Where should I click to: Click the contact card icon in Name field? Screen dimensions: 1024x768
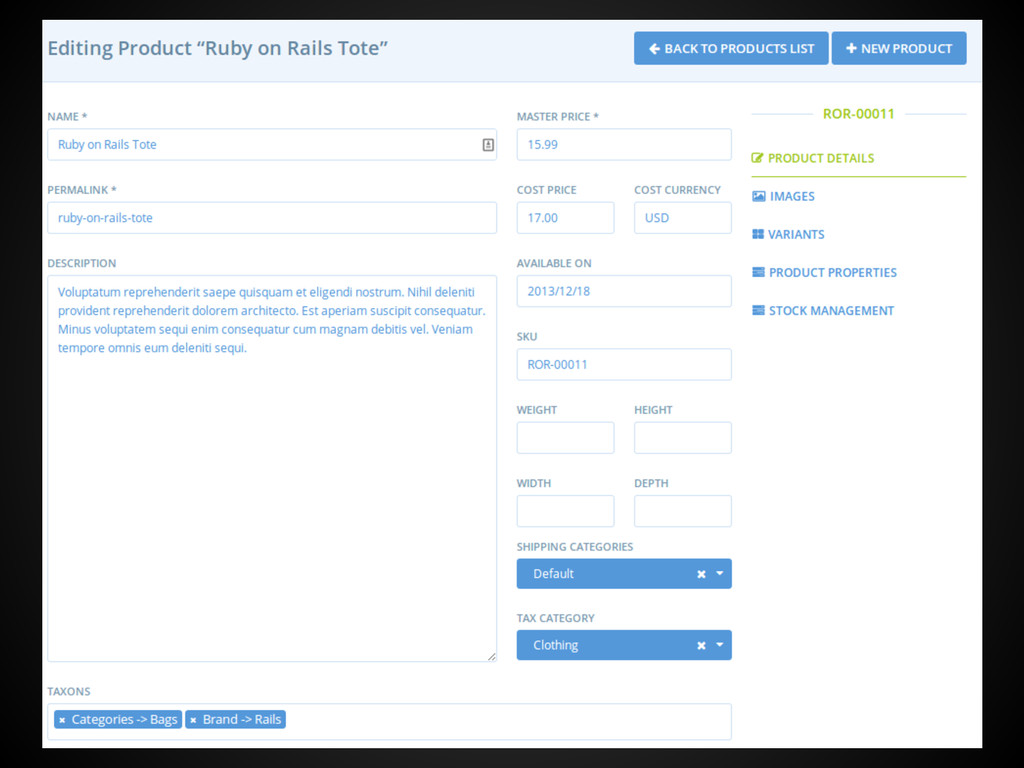click(488, 145)
